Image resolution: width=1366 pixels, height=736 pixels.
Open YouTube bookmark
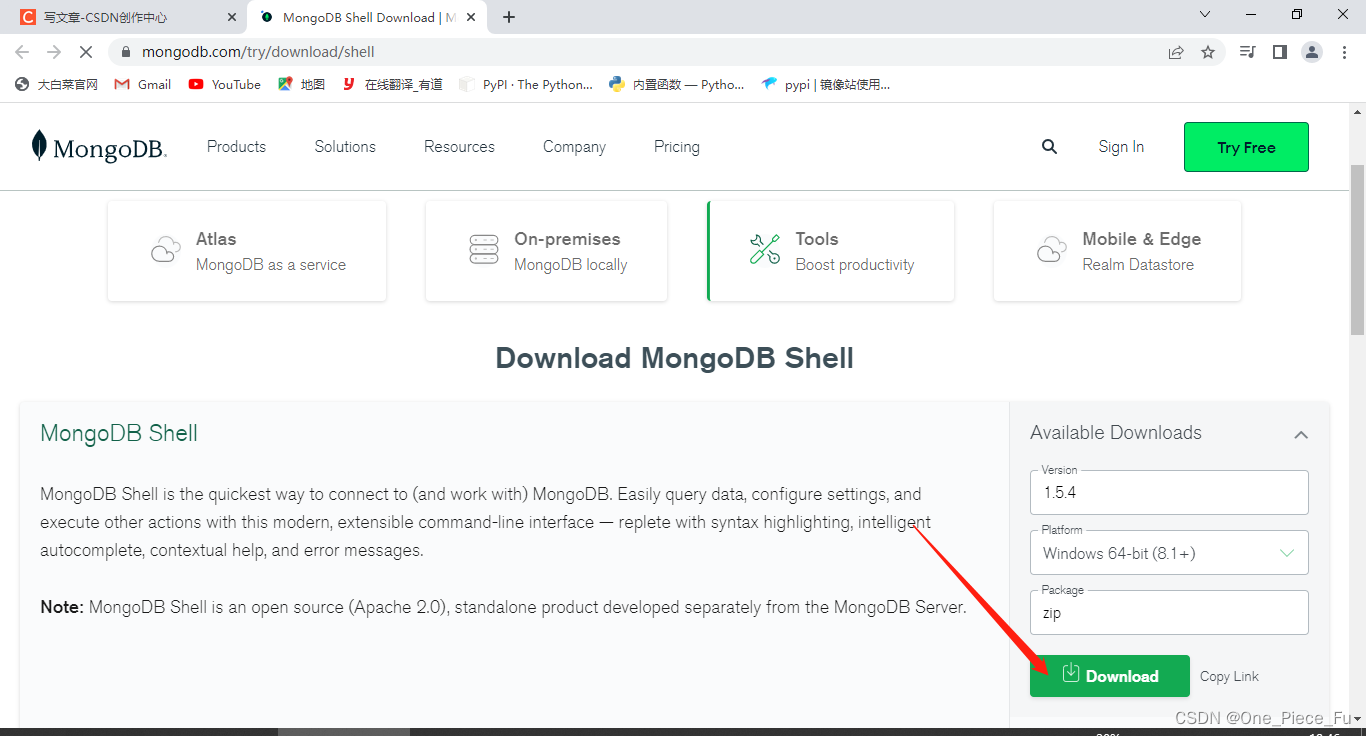pyautogui.click(x=225, y=85)
